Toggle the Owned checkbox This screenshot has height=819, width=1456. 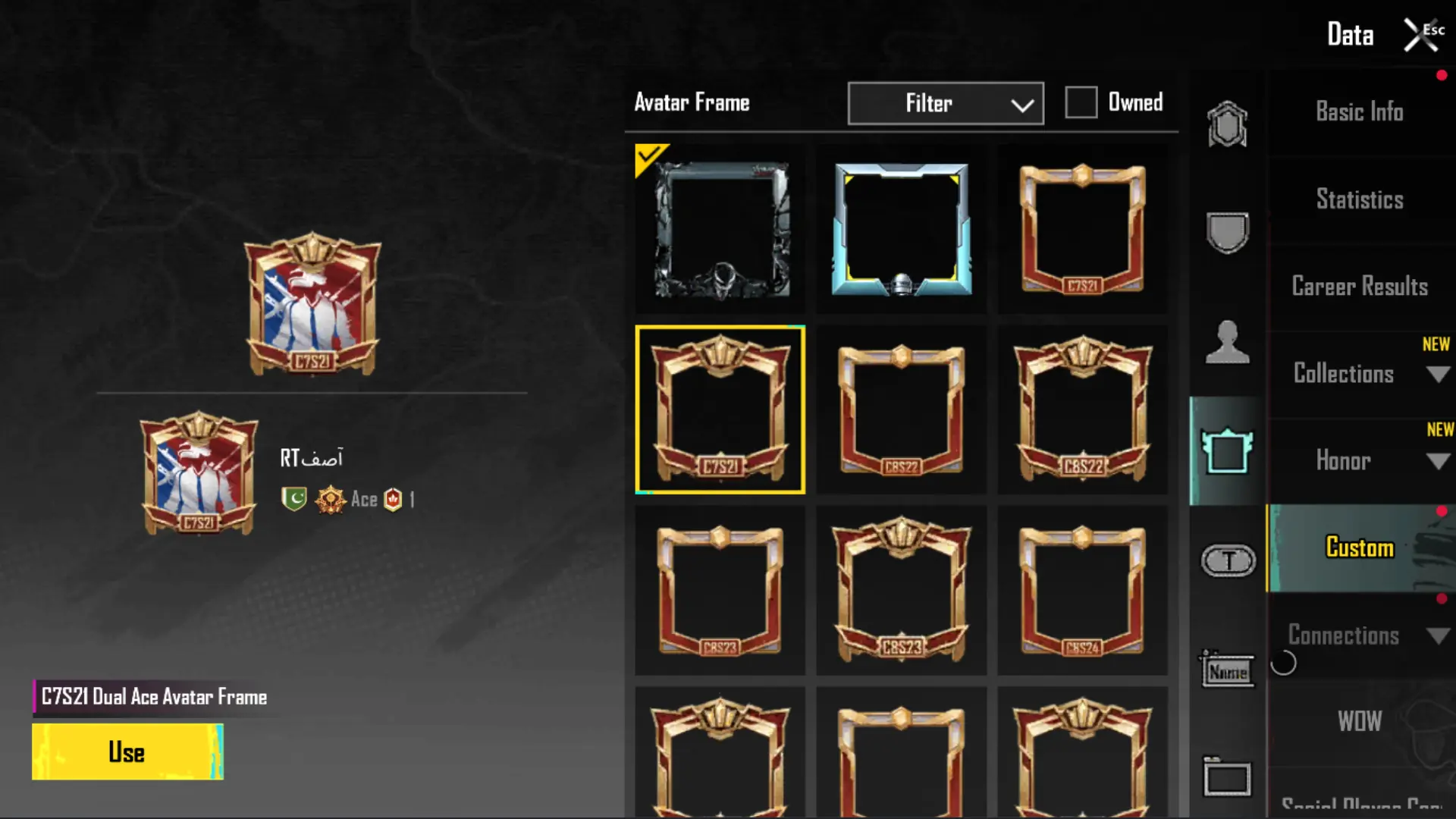[x=1081, y=102]
